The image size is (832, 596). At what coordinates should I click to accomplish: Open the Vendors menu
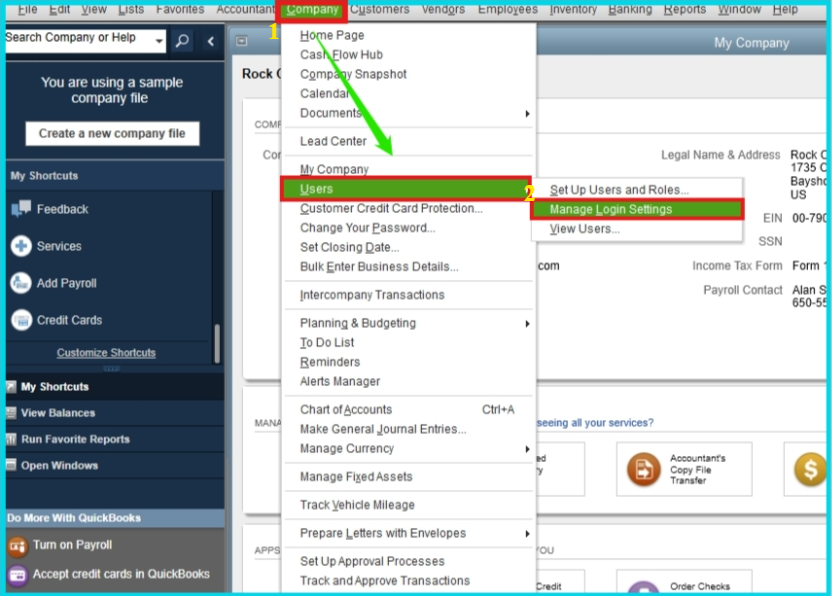tap(443, 10)
